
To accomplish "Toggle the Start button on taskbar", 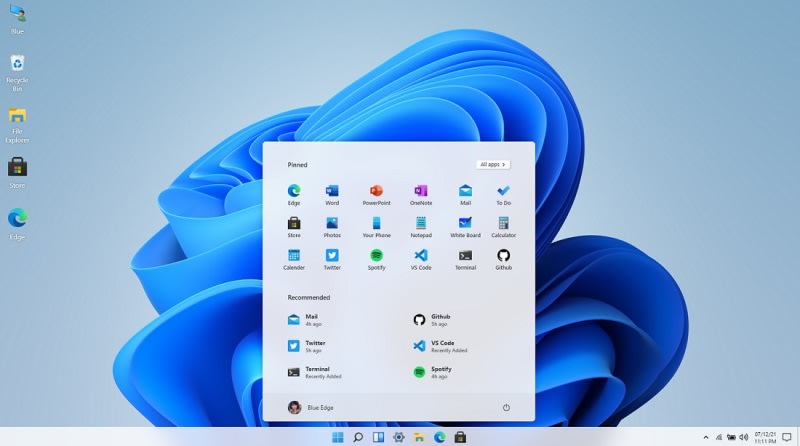I will 338,437.
